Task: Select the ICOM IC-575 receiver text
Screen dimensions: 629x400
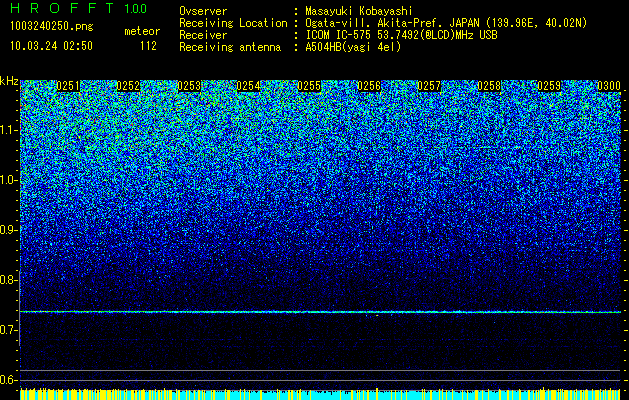Action: [401, 35]
